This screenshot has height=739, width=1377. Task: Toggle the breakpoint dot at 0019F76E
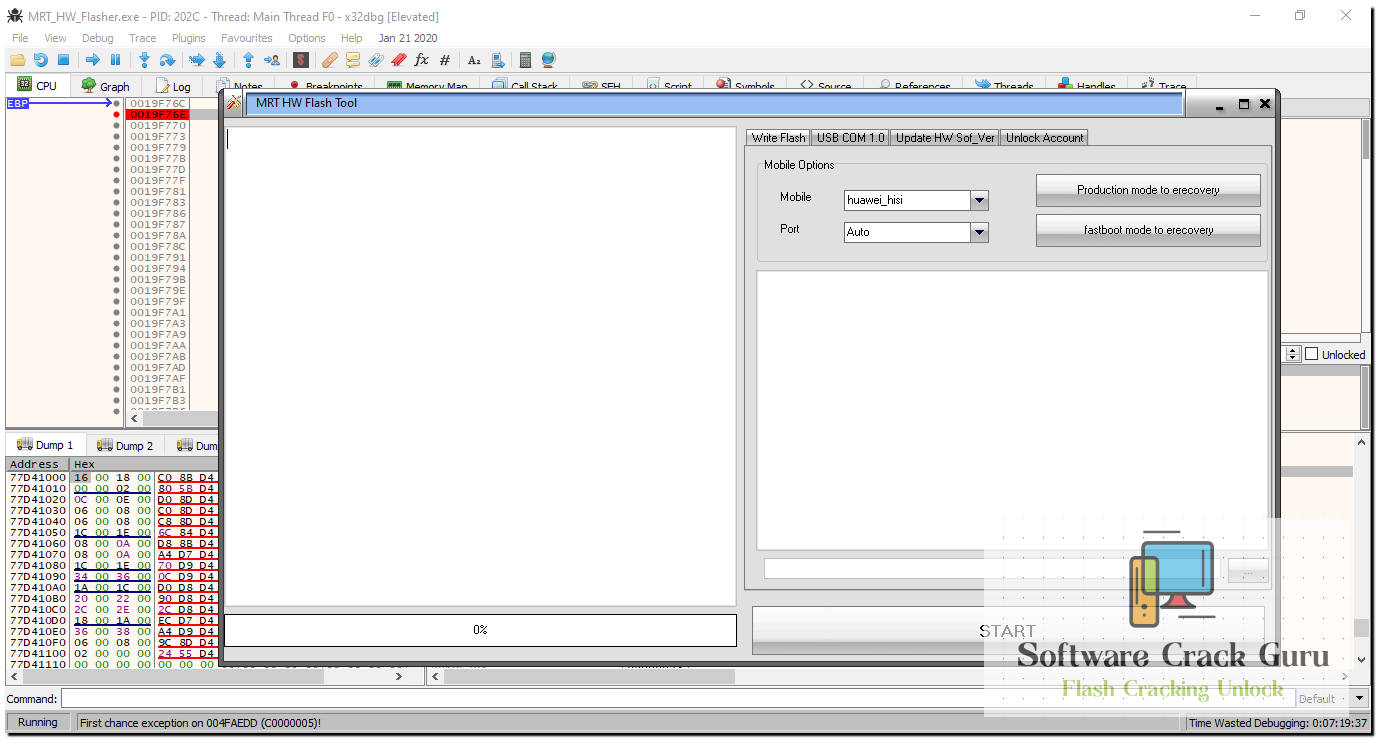pyautogui.click(x=117, y=115)
